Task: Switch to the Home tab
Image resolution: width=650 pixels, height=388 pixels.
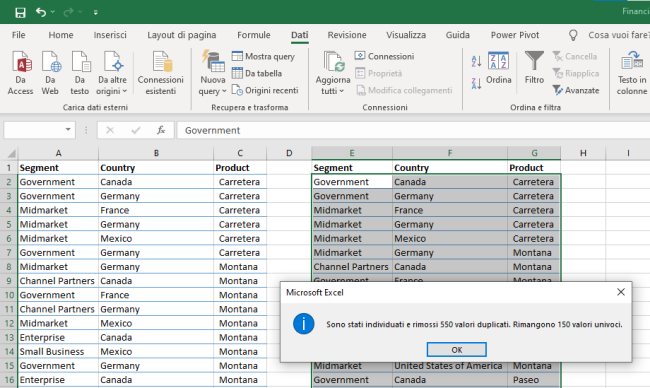Action: click(x=61, y=35)
